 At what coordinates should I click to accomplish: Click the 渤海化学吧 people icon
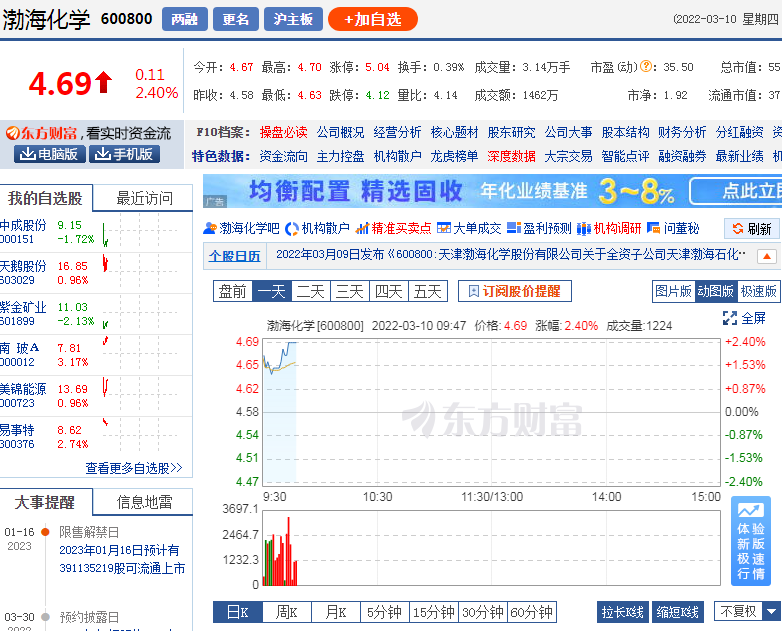click(x=210, y=228)
